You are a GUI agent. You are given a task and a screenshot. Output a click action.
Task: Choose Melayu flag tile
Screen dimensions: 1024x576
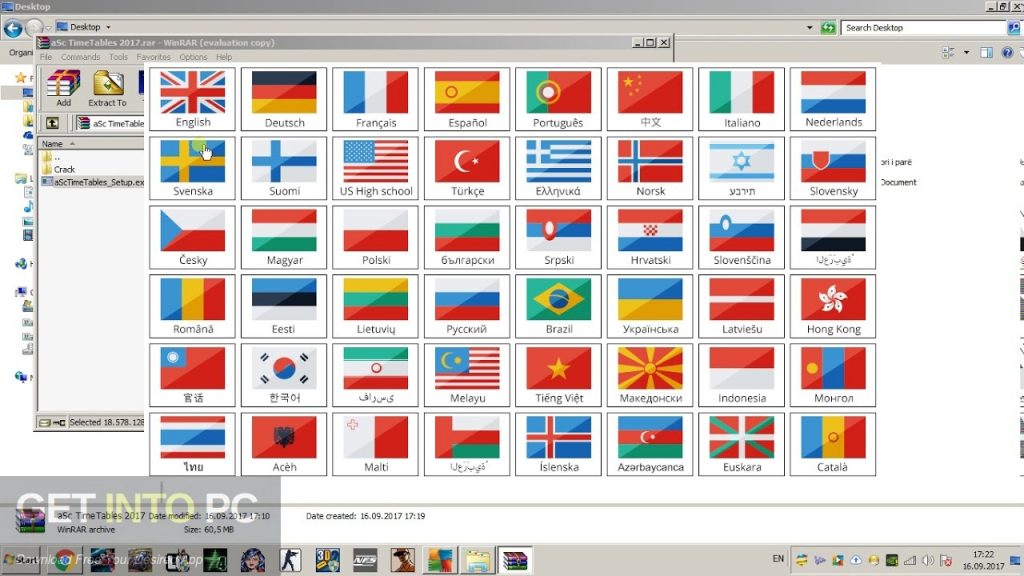click(467, 375)
